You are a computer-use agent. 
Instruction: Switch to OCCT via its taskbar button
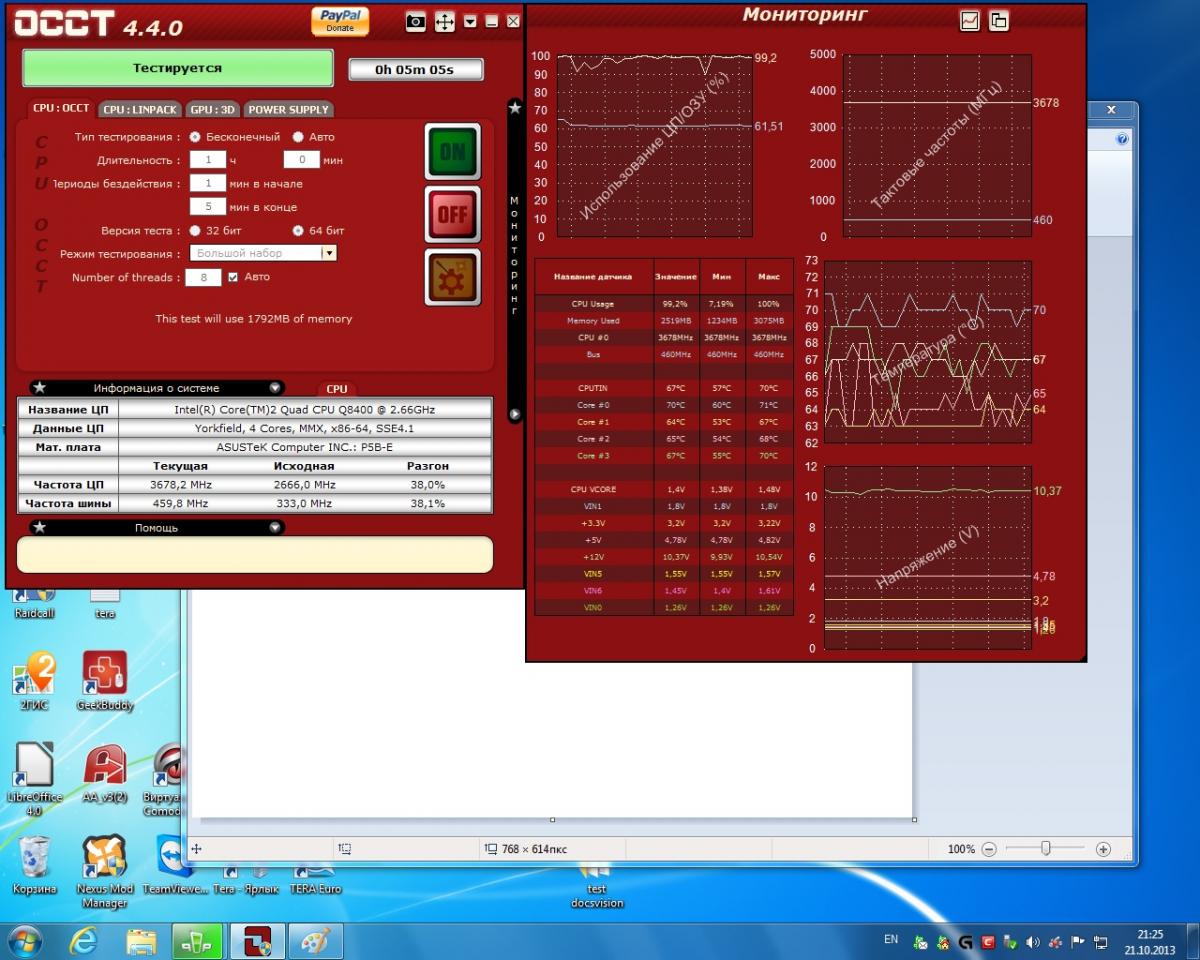coord(259,941)
